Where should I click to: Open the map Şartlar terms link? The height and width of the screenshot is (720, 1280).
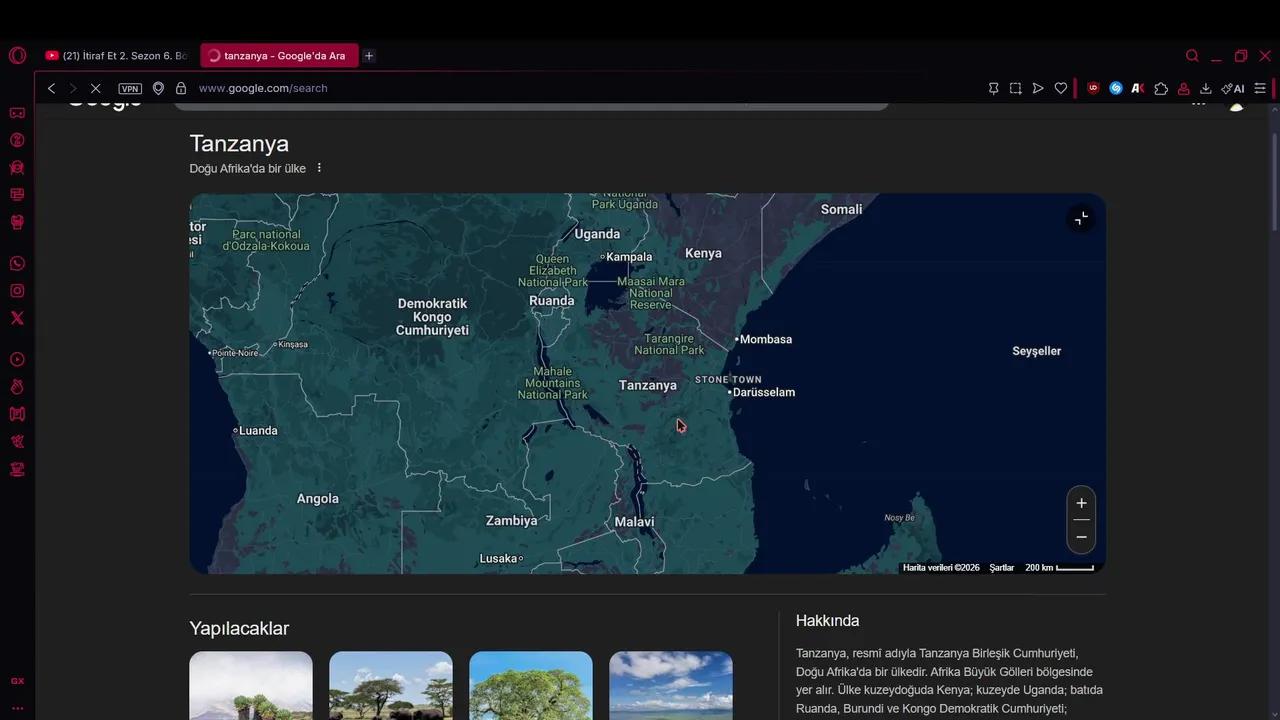1002,568
